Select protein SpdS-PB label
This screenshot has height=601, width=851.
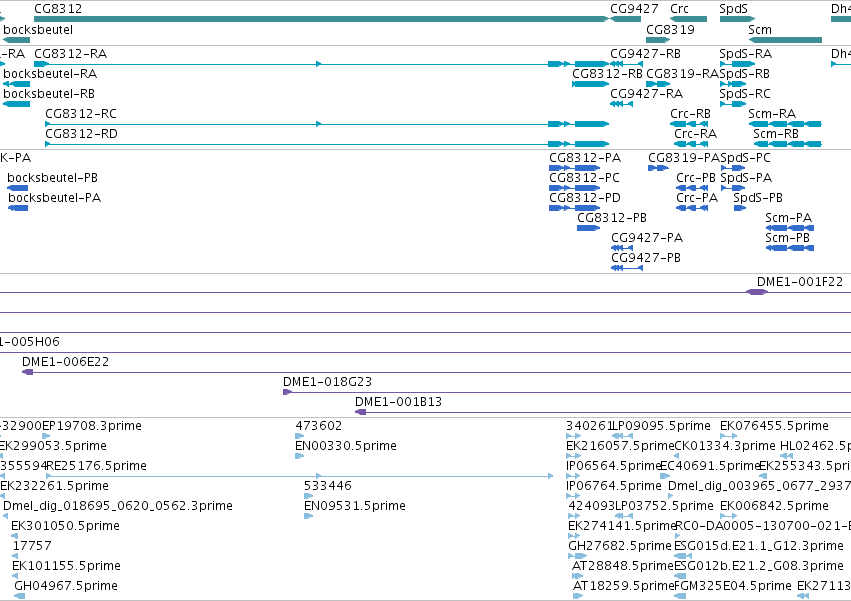(758, 198)
